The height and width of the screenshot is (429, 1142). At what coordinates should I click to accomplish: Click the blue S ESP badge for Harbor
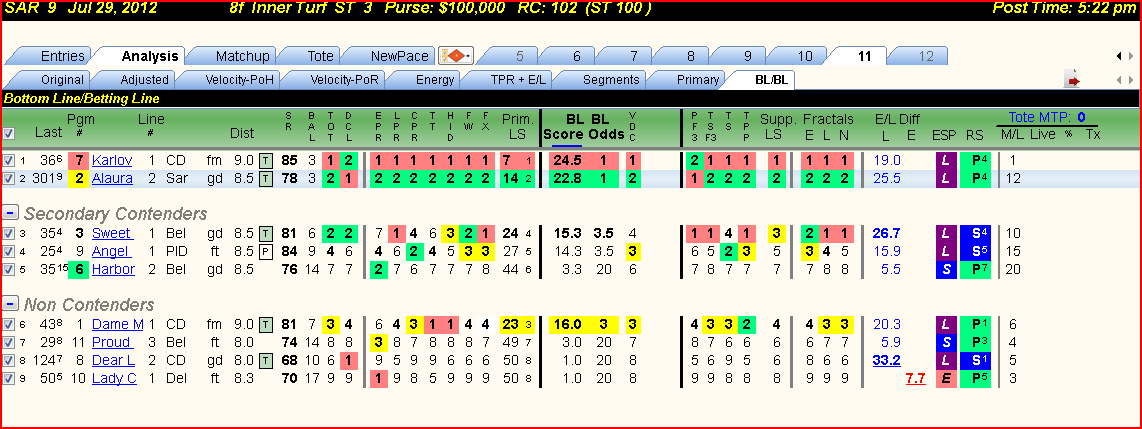tap(945, 269)
